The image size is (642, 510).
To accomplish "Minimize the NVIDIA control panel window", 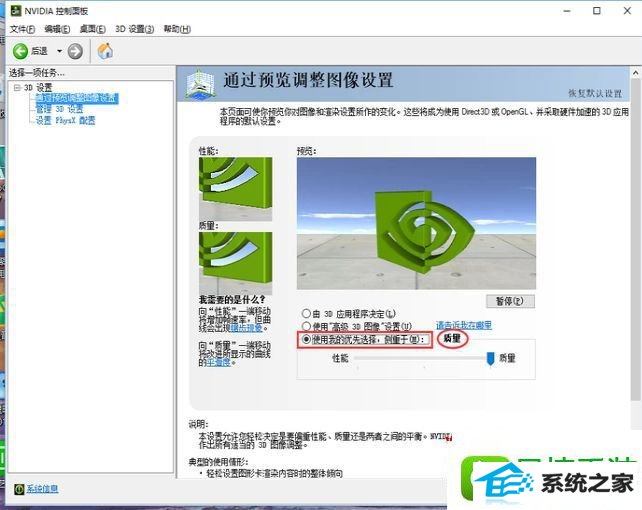I will [x=567, y=11].
